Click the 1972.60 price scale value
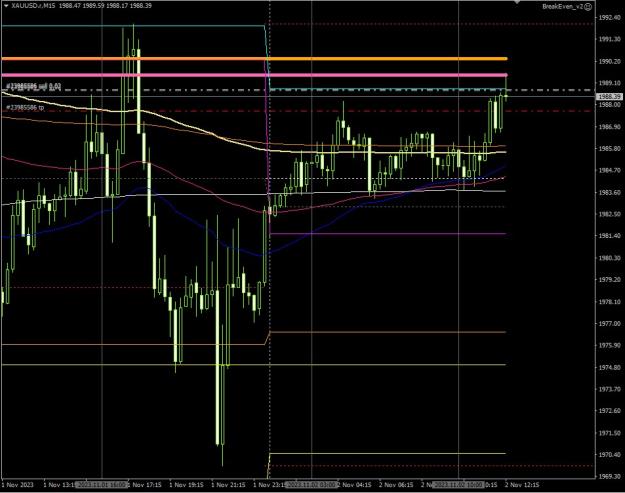Screen dimensions: 625x493 [x=609, y=411]
